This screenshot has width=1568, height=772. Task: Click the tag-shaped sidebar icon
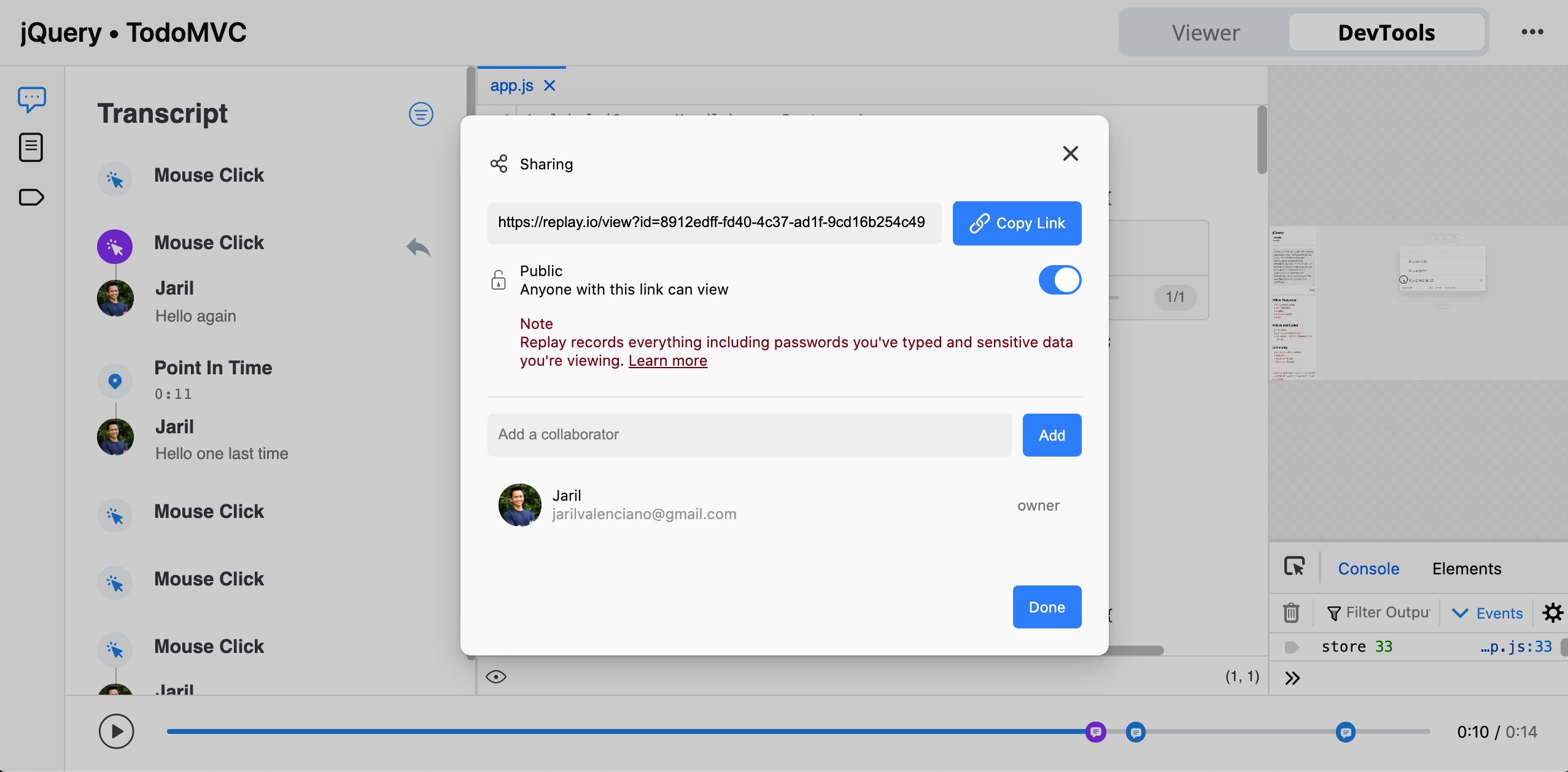[x=31, y=197]
